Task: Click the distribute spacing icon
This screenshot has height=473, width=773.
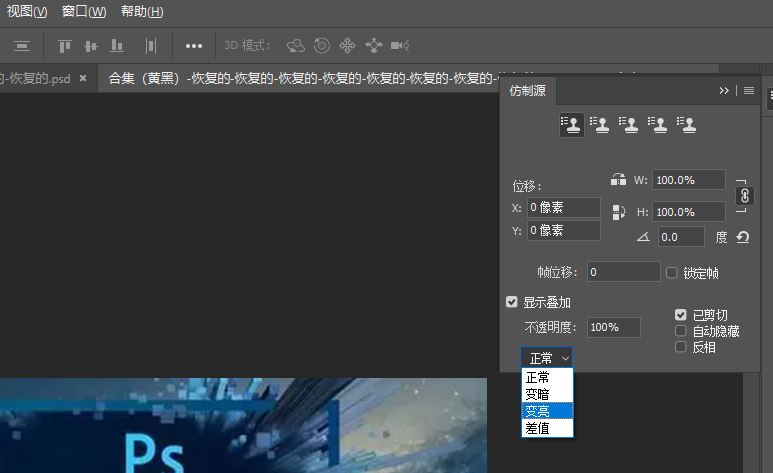Action: click(151, 46)
